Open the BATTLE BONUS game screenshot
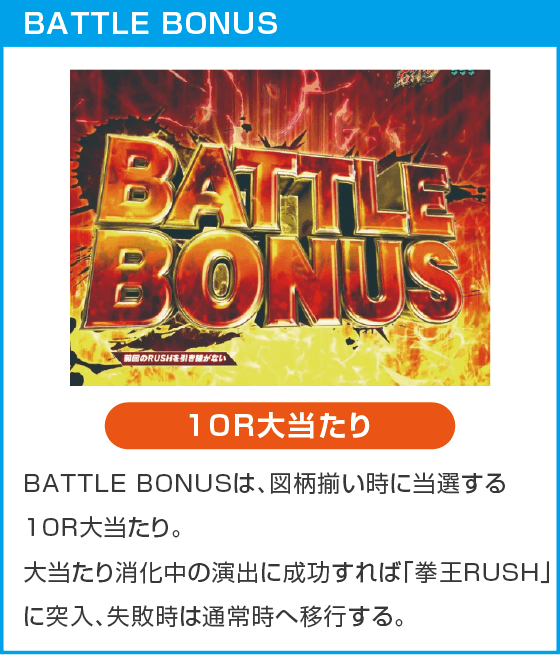Screen dimensions: 560x655 280,228
